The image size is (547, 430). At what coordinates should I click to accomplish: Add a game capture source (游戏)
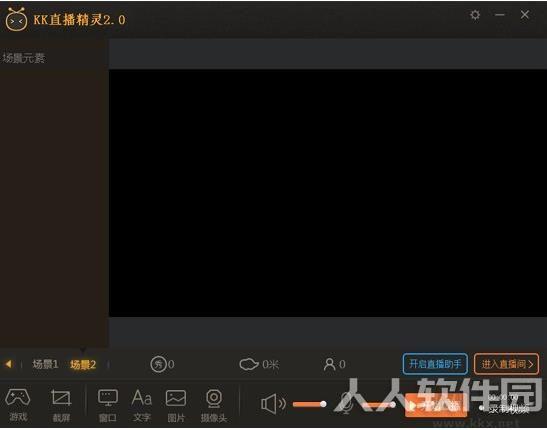[18, 405]
